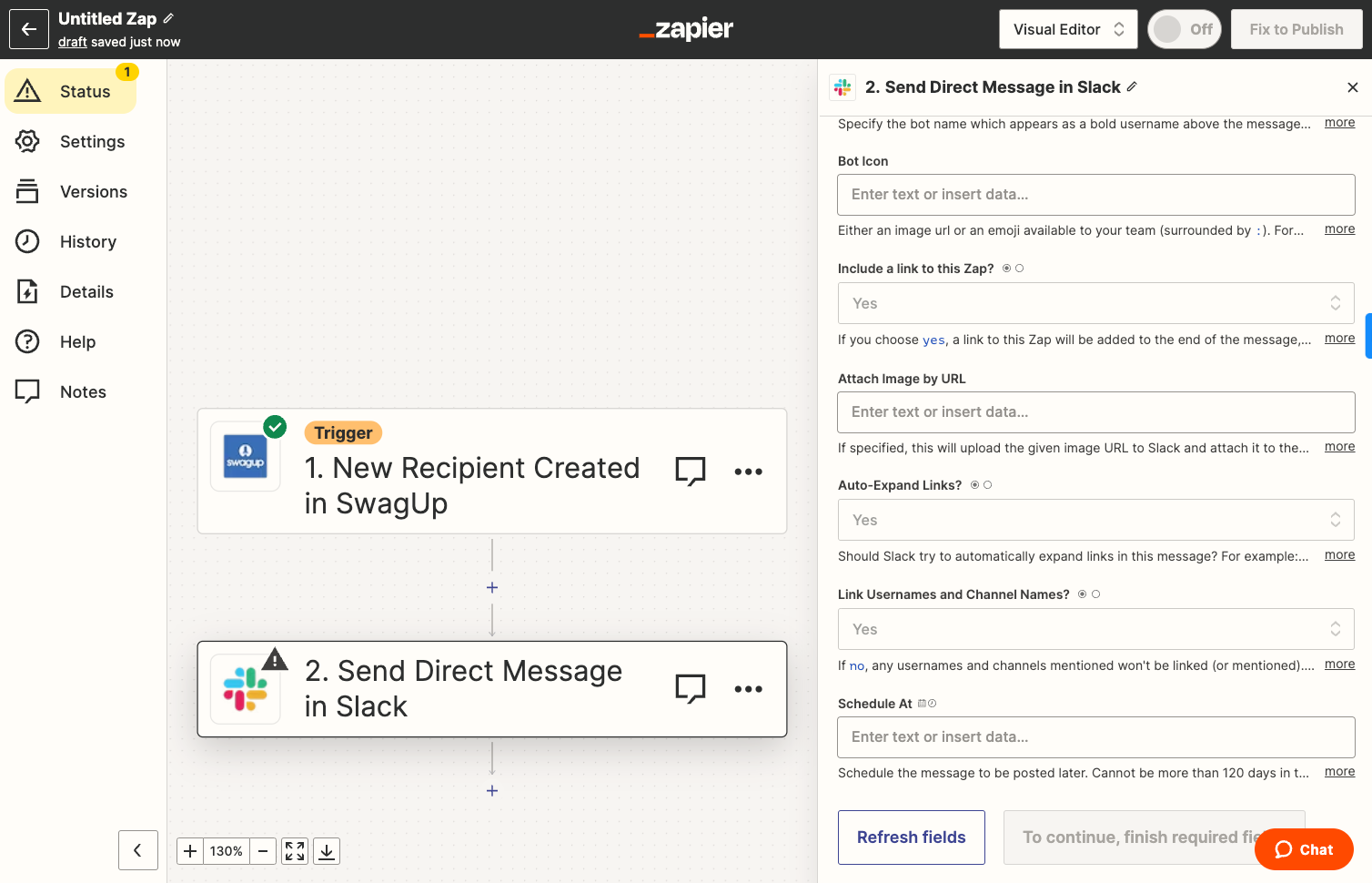
Task: Open the Chat support button
Action: point(1304,849)
